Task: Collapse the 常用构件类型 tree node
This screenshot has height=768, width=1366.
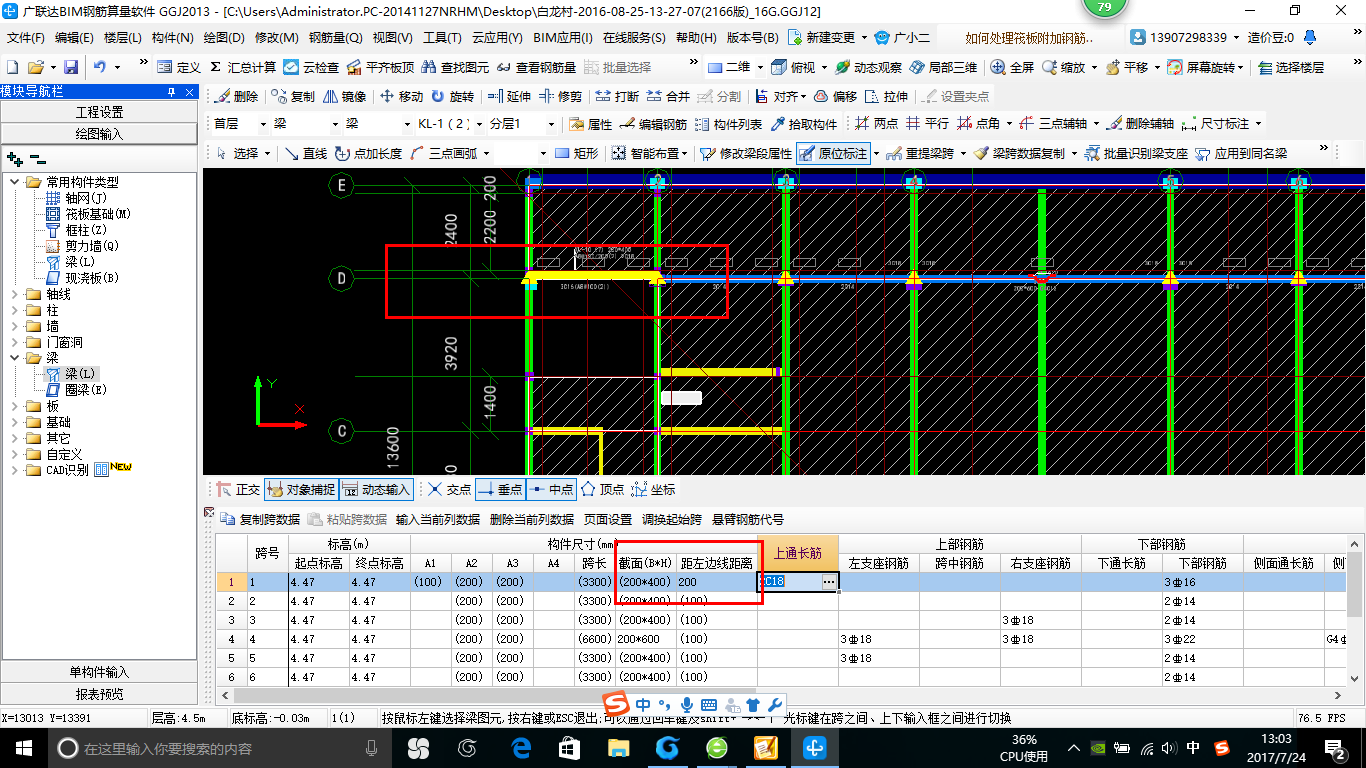Action: tap(16, 182)
